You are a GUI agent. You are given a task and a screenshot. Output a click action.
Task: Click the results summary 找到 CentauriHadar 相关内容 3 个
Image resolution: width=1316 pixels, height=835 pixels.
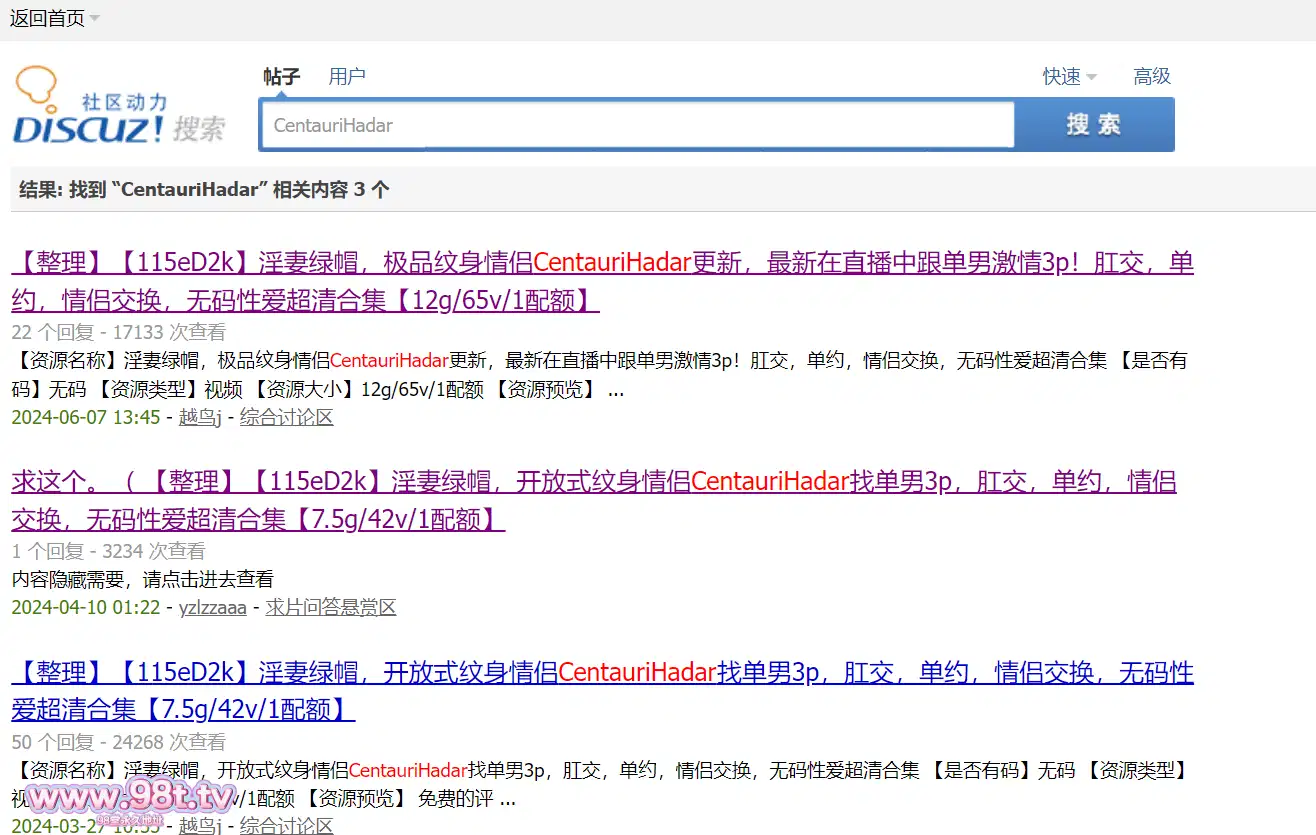pos(204,189)
